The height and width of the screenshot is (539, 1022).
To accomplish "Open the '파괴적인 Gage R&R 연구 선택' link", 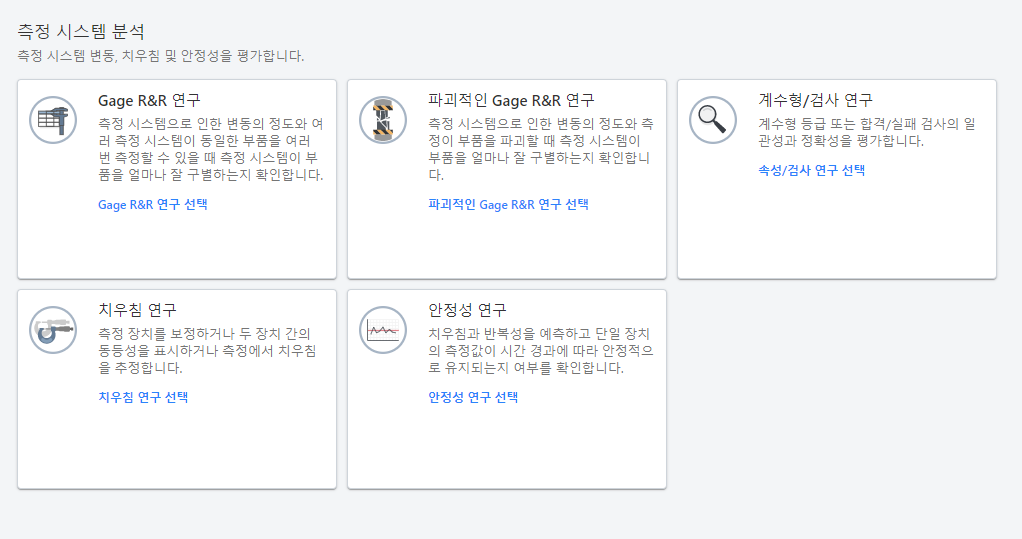I will point(508,205).
